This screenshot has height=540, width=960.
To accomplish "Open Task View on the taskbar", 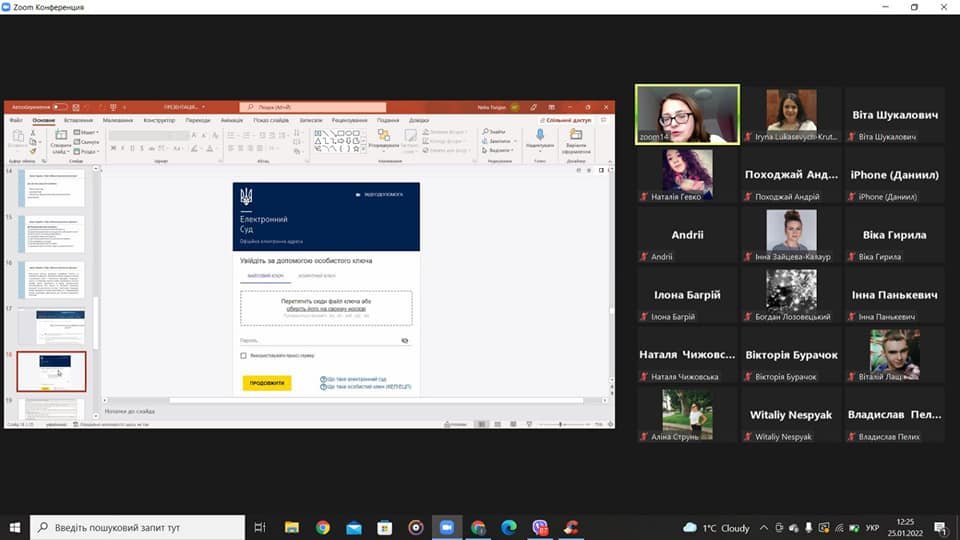I will pos(260,527).
